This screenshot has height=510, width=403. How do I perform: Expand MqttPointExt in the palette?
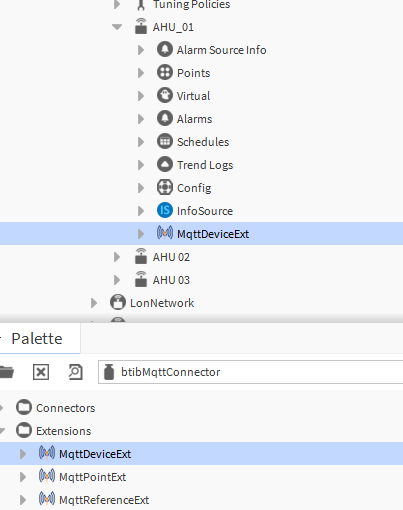(23, 477)
